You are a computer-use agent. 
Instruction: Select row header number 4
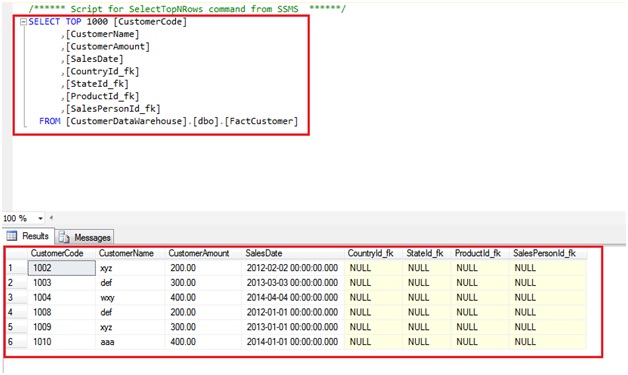tap(16, 312)
